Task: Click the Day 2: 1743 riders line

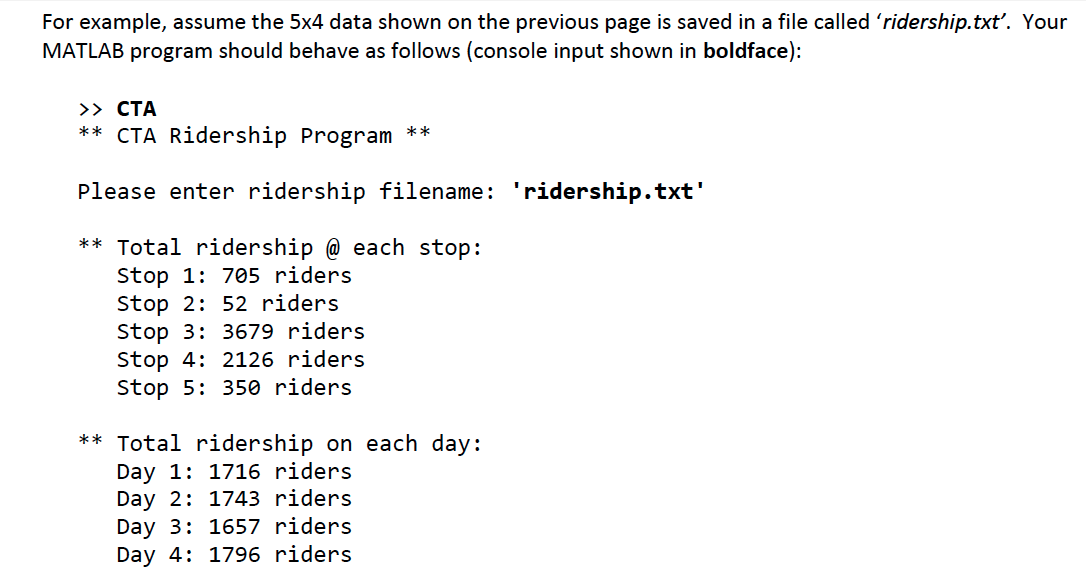Action: (234, 499)
